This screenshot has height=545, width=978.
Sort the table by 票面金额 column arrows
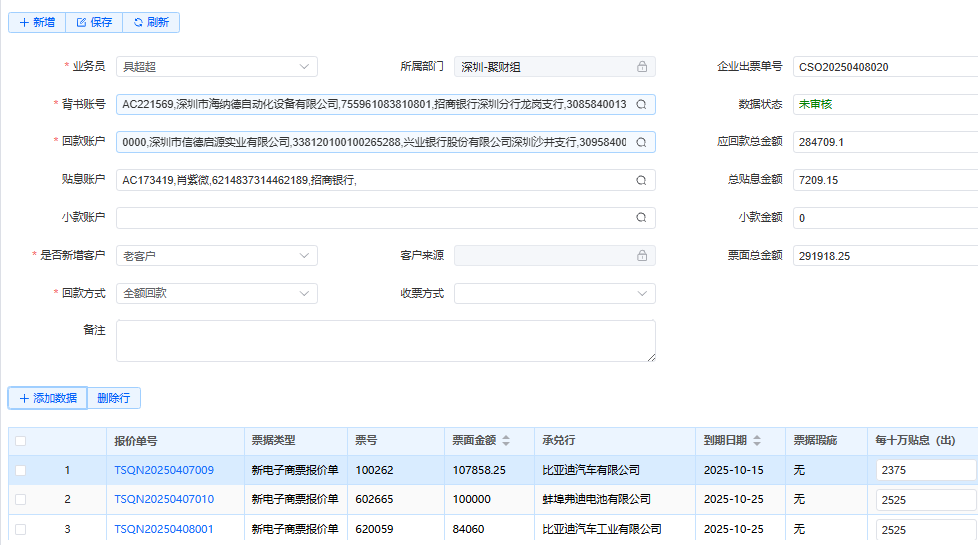tap(506, 441)
